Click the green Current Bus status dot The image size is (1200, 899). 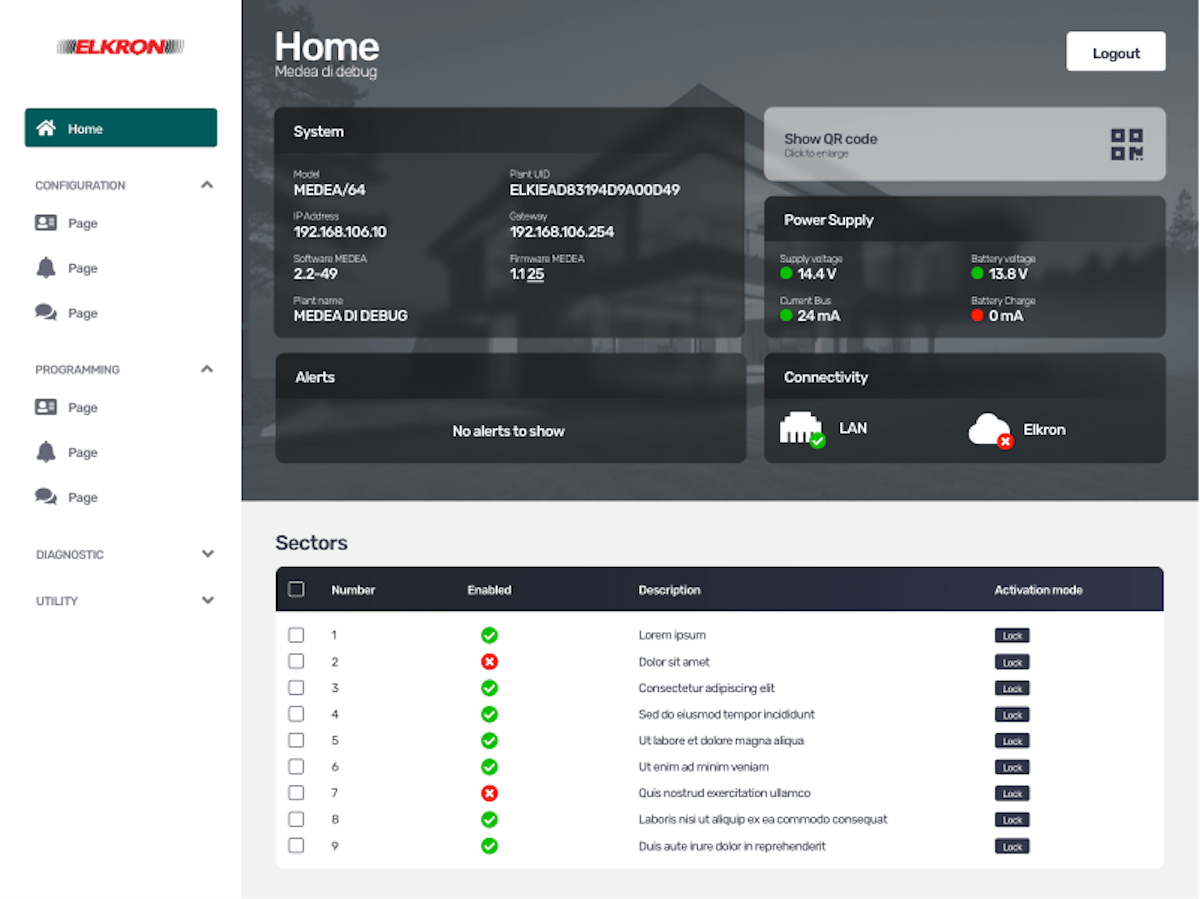pos(786,315)
